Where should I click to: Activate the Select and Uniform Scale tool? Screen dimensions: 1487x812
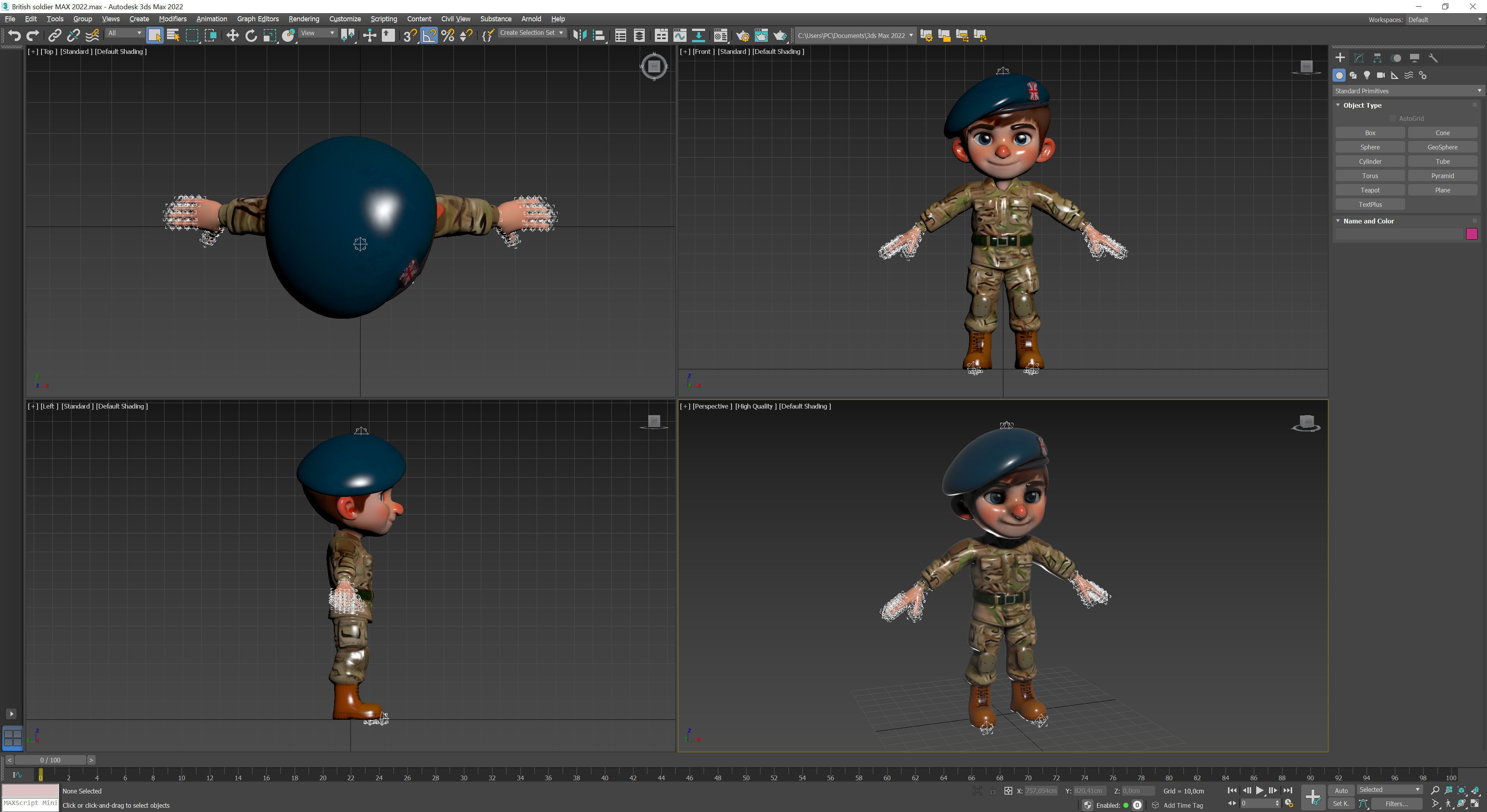click(x=270, y=36)
